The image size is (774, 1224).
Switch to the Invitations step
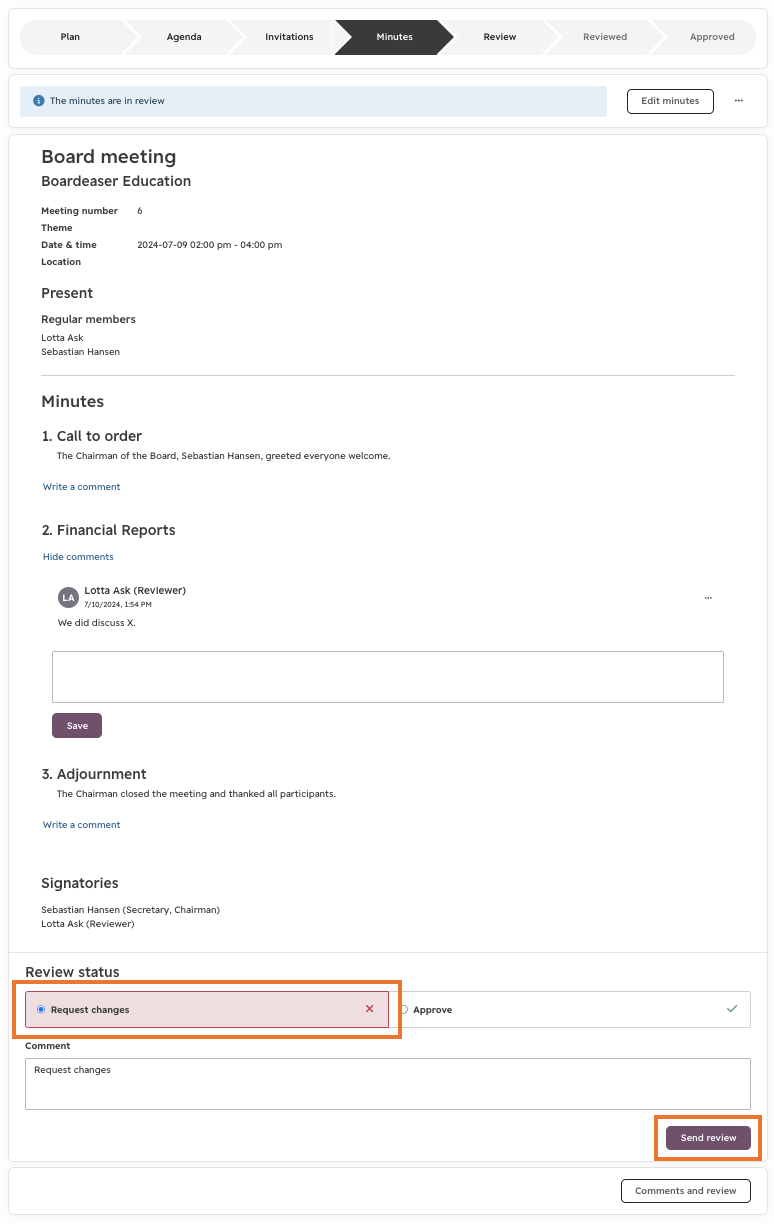(x=289, y=37)
